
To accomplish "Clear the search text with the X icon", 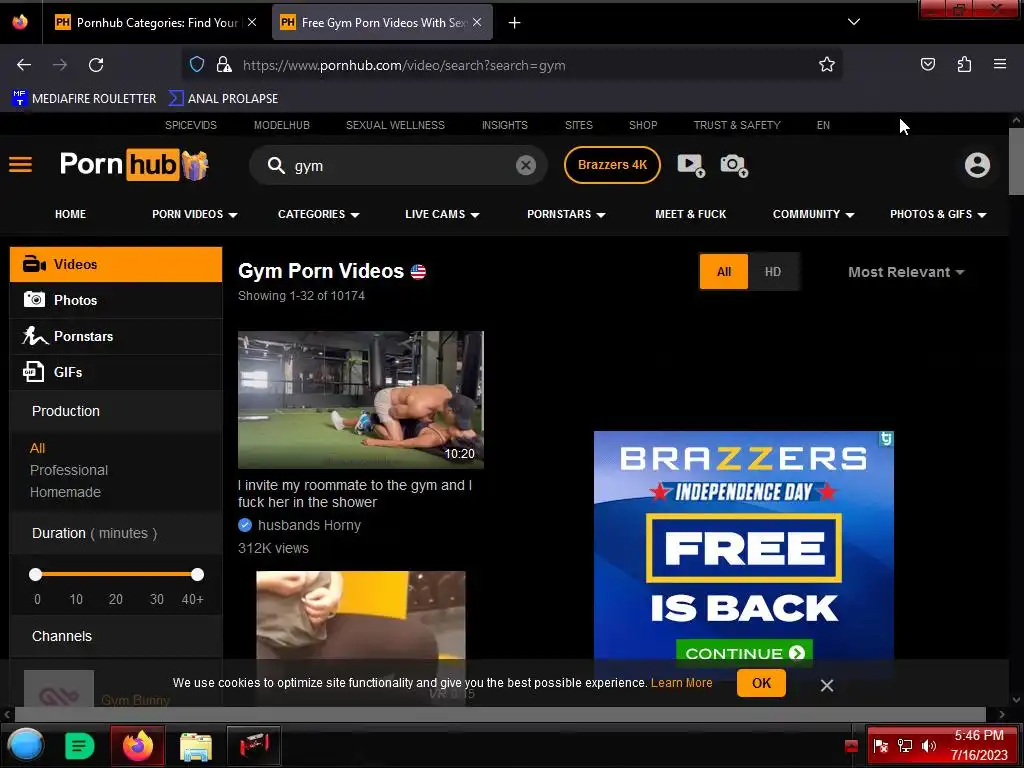I will point(526,165).
